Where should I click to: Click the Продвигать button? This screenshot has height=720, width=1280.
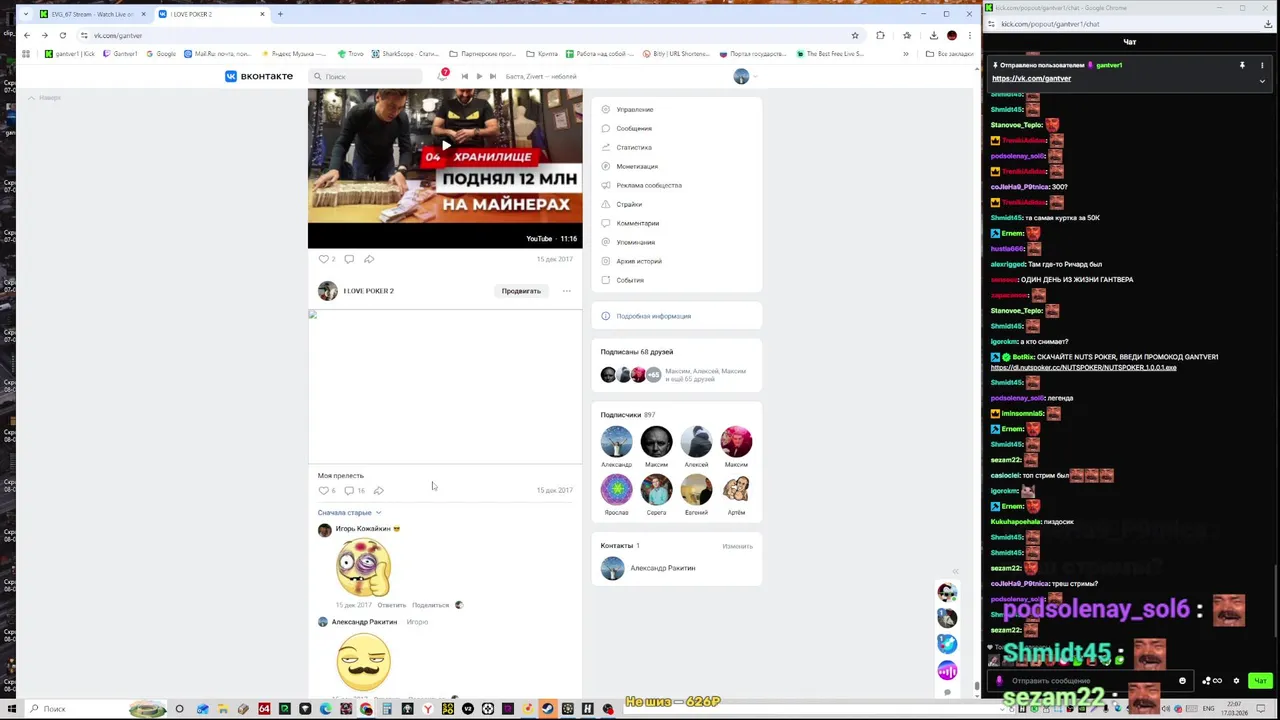(521, 291)
